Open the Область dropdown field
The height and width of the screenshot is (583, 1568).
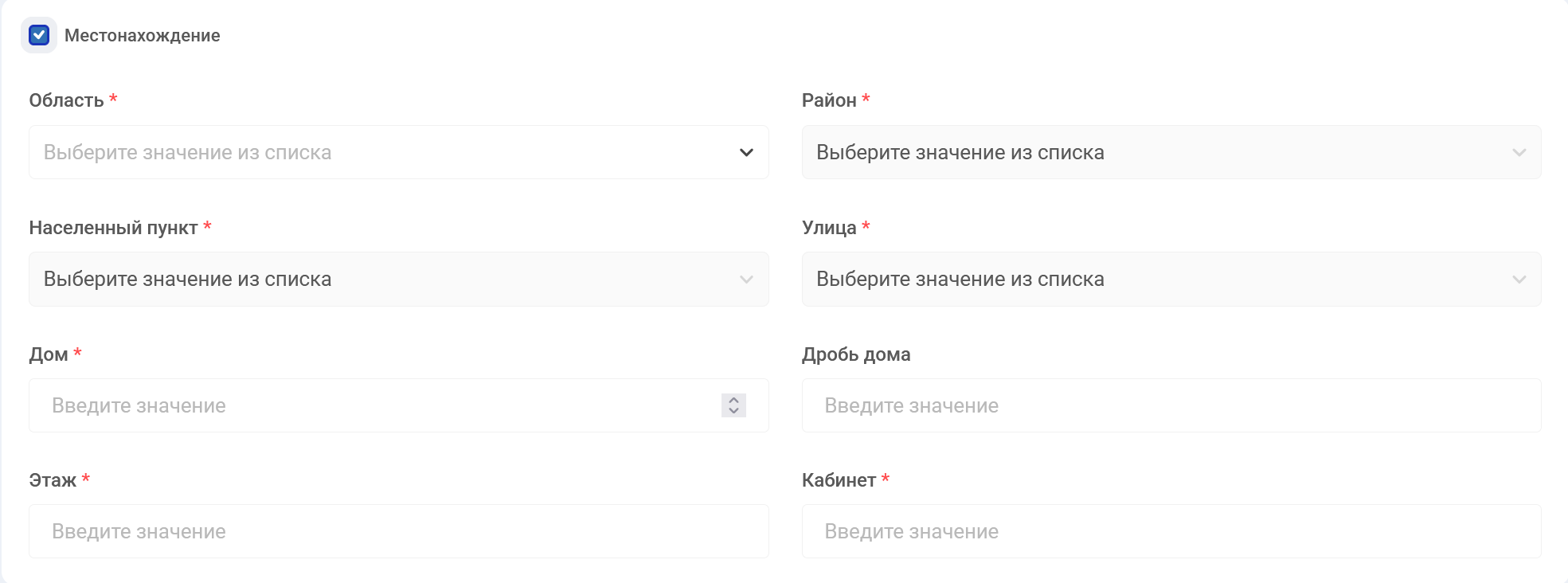click(382, 152)
